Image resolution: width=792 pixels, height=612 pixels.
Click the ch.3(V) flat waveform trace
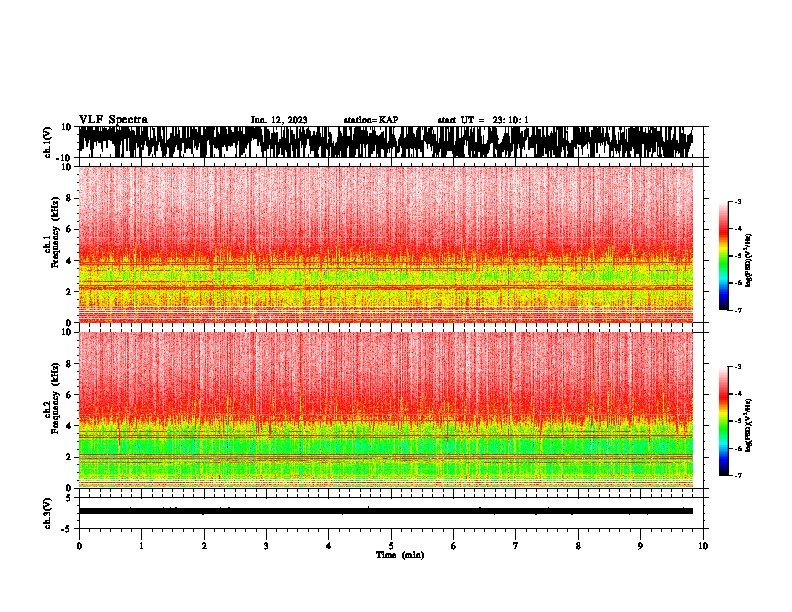(385, 511)
